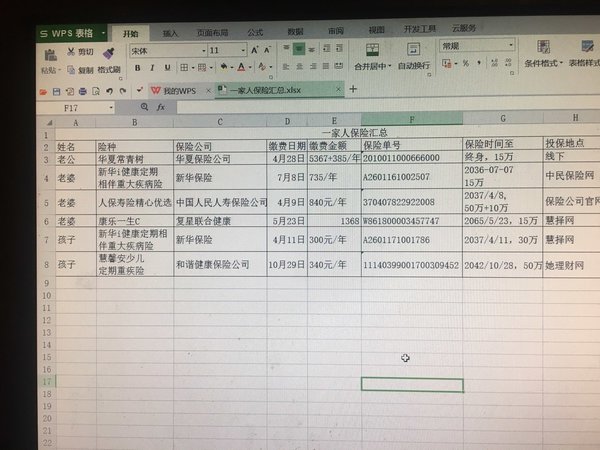This screenshot has height=450, width=600.
Task: Open Table Style (表格样式)
Action: click(x=584, y=53)
